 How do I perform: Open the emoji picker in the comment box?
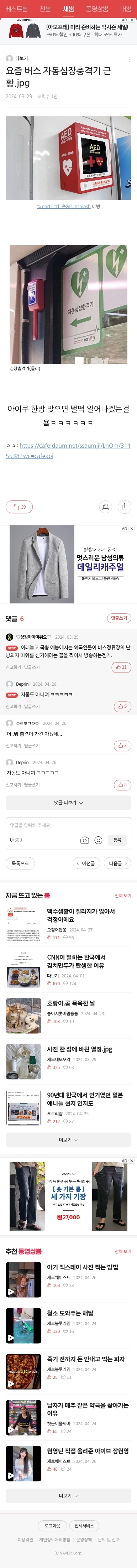tap(98, 840)
